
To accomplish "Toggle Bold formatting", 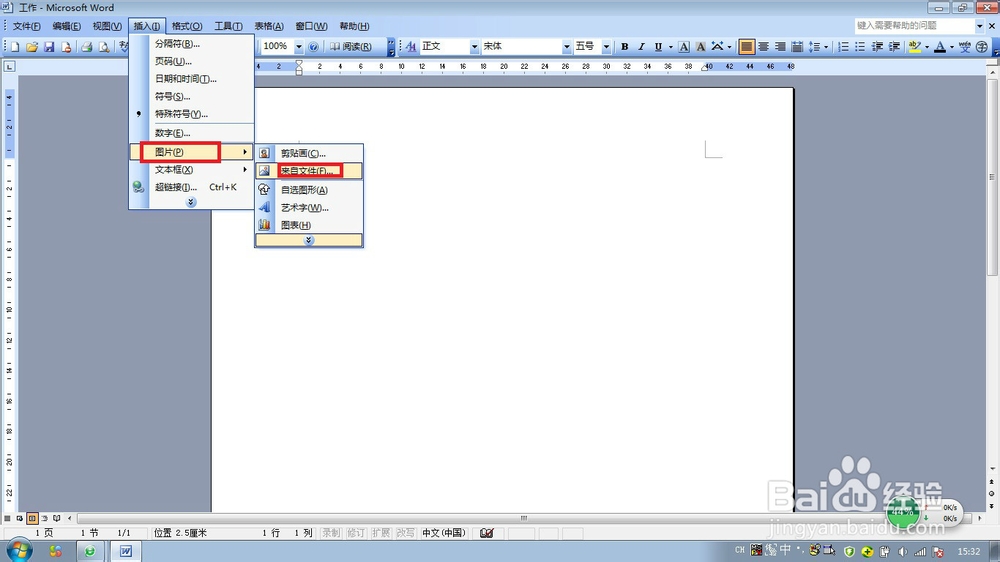I will pos(624,47).
